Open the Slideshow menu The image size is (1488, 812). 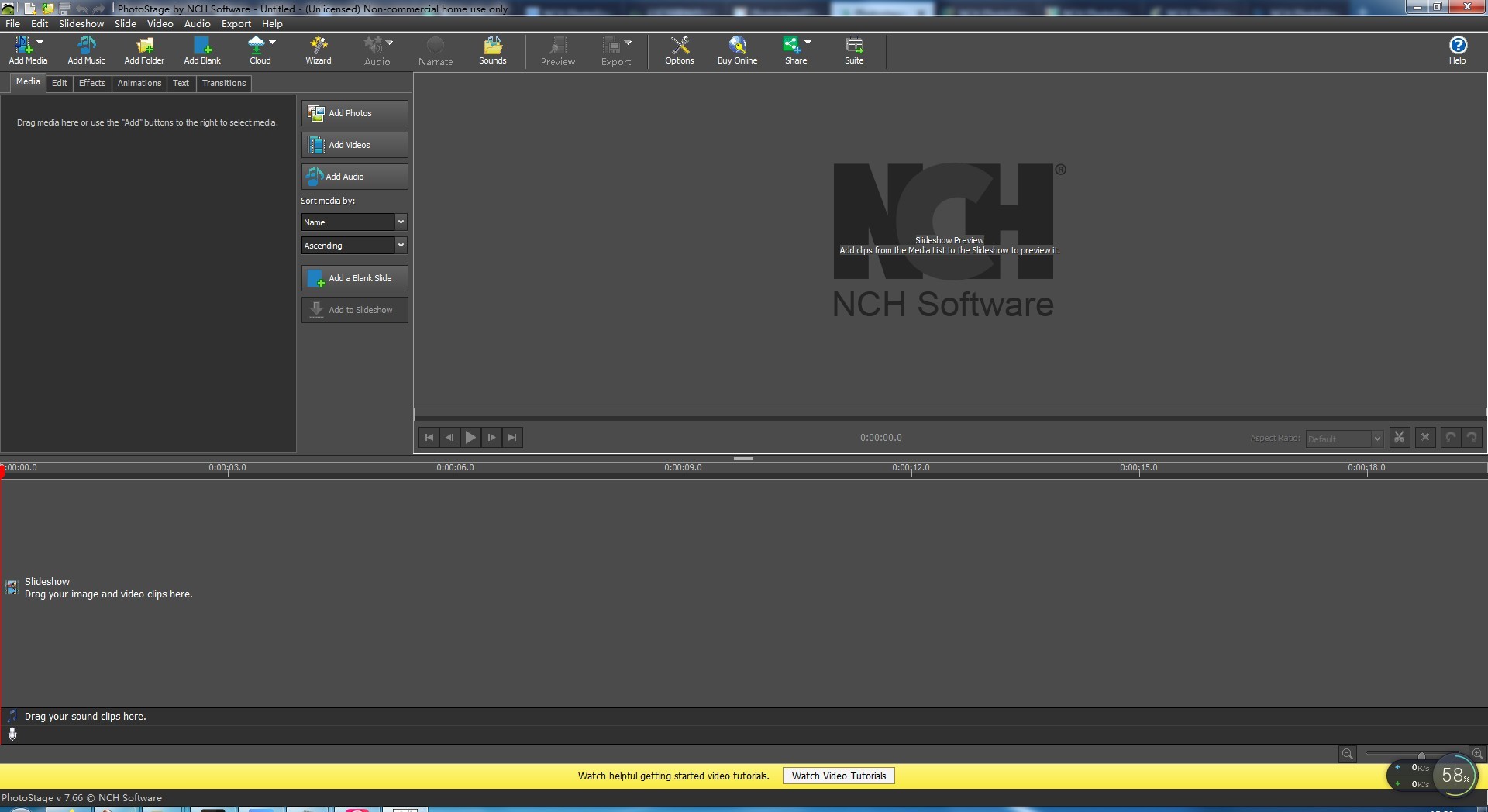(x=80, y=23)
